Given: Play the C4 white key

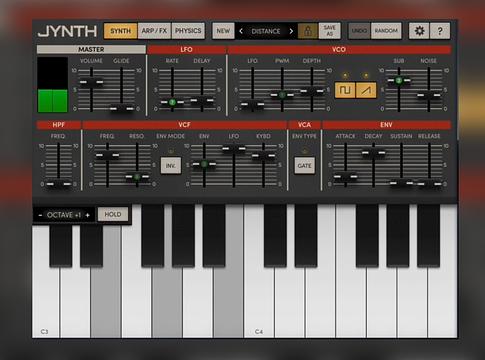Looking at the screenshot, I should click(259, 271).
